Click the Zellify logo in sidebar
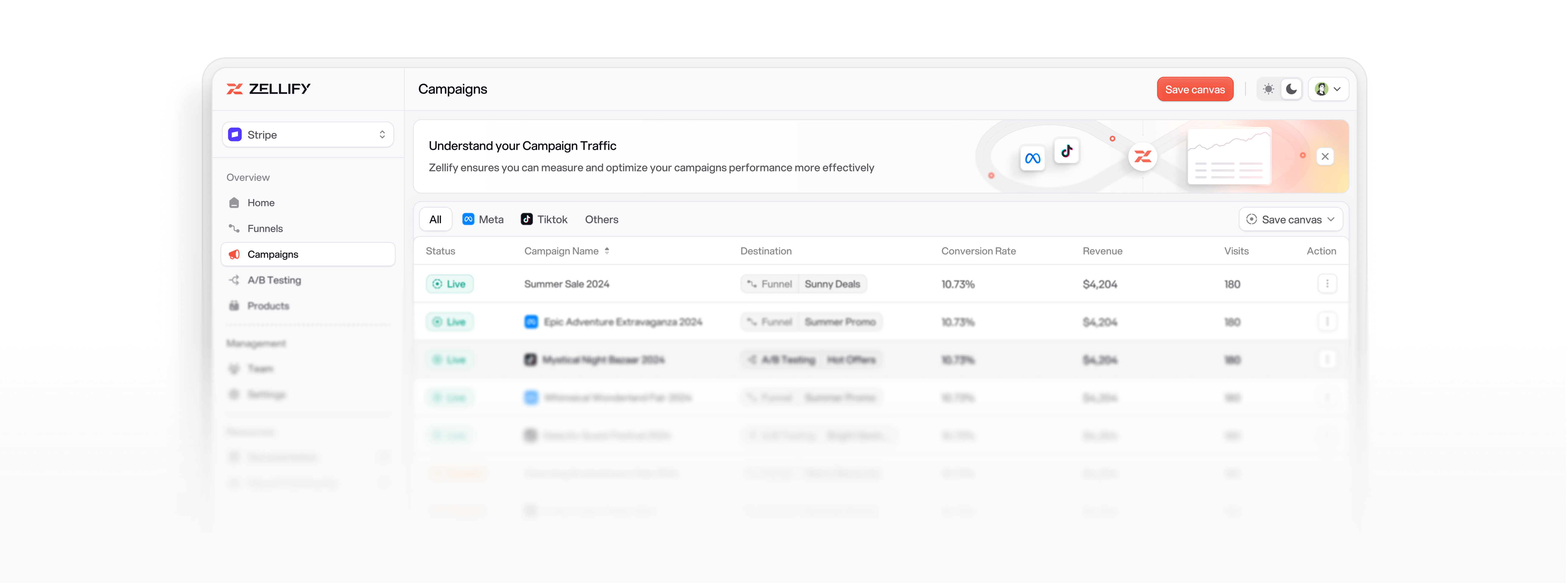This screenshot has height=583, width=1568. (x=268, y=89)
